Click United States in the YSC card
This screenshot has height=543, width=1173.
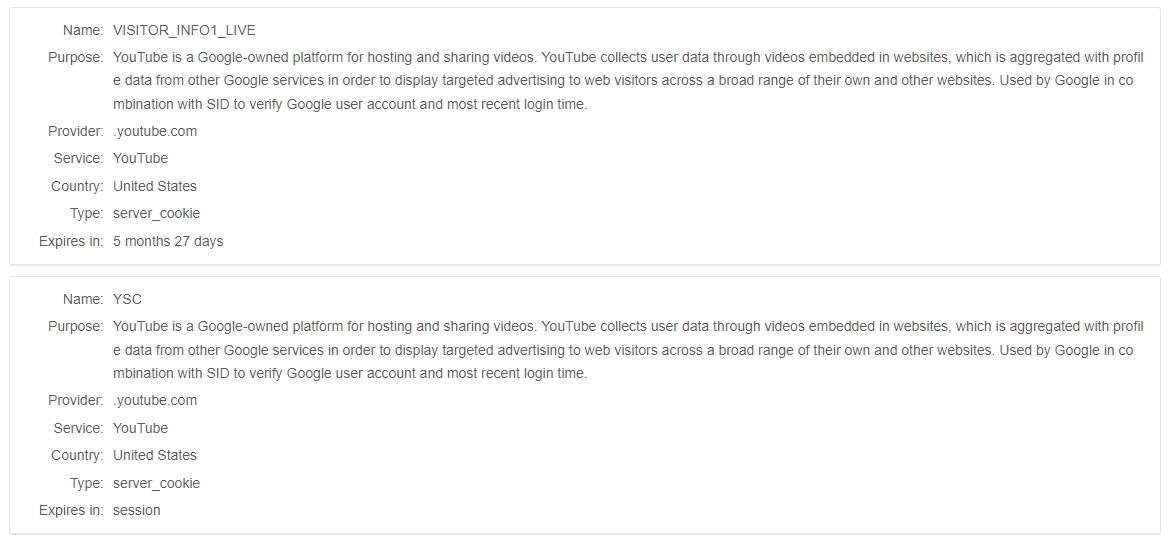tap(155, 455)
